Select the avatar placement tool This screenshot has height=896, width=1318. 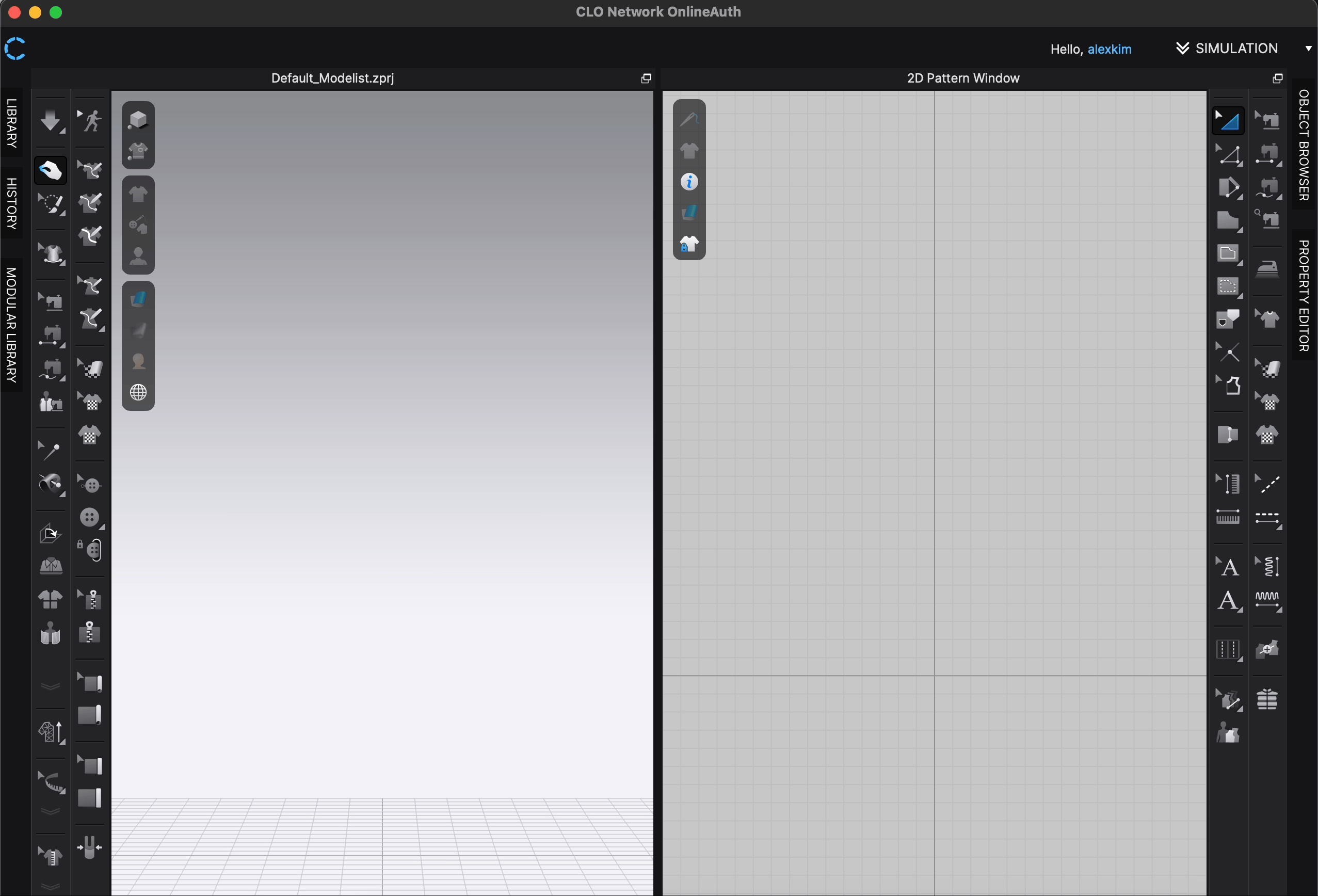[x=137, y=257]
